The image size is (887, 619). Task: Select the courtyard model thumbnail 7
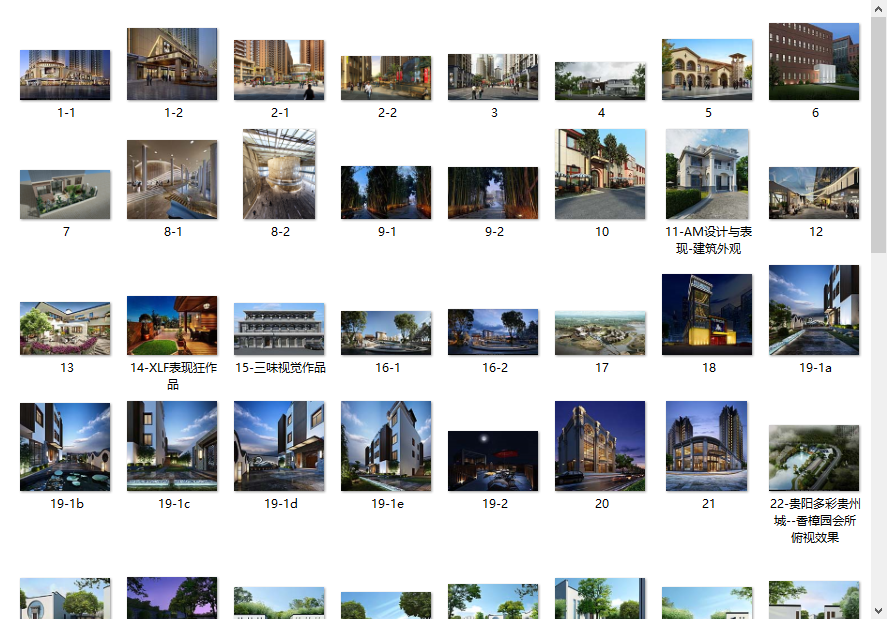(x=65, y=195)
